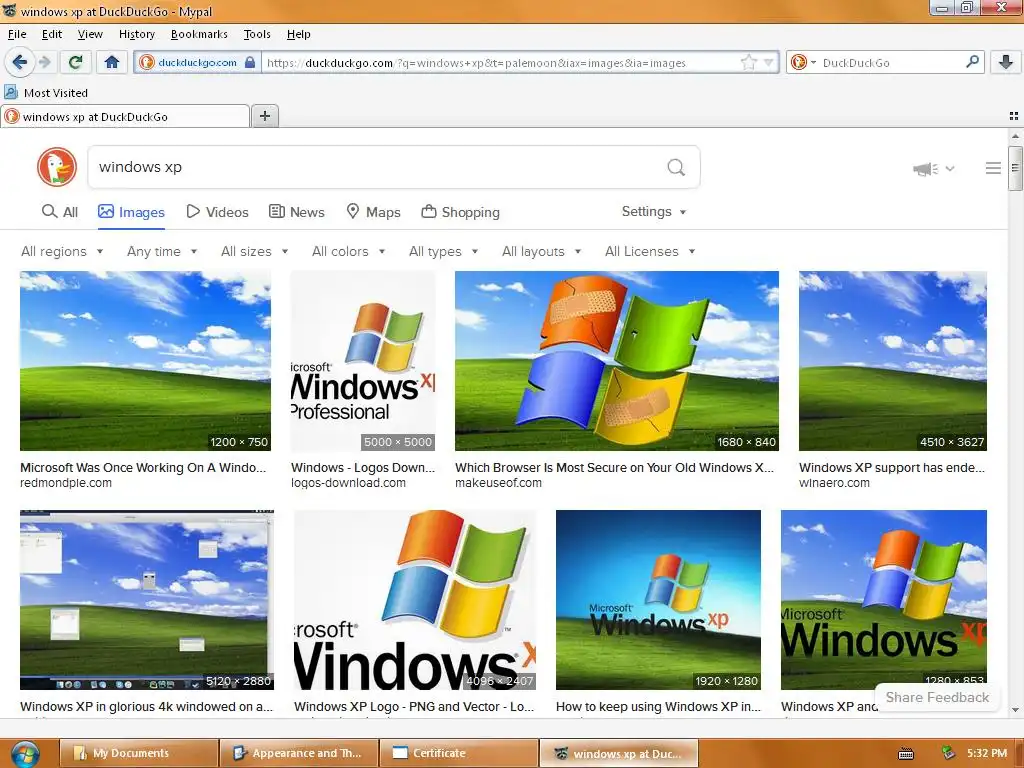Switch to the Videos tab
The height and width of the screenshot is (768, 1024).
click(x=217, y=212)
